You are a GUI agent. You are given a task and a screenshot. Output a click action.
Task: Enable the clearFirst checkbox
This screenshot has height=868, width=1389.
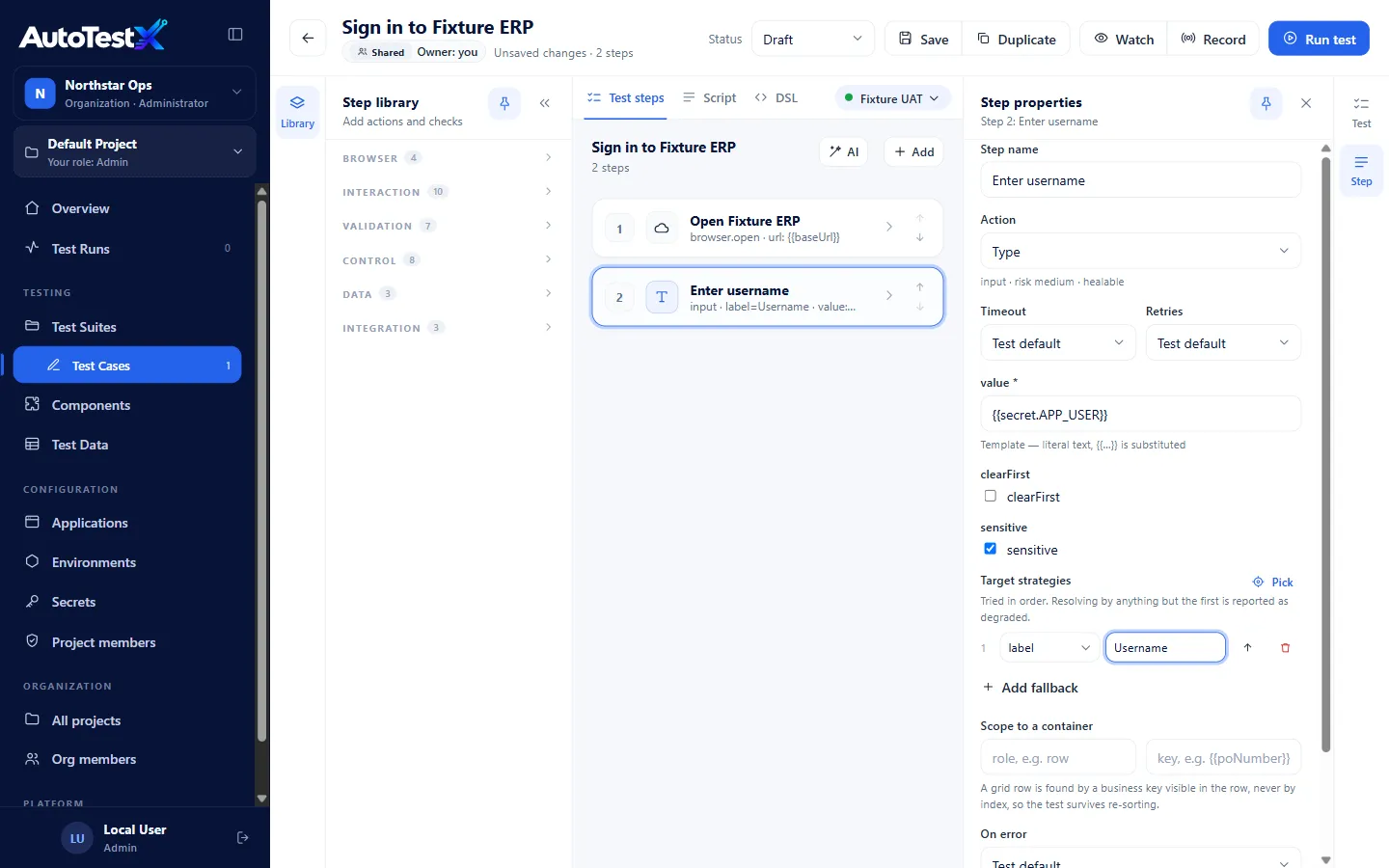(990, 496)
